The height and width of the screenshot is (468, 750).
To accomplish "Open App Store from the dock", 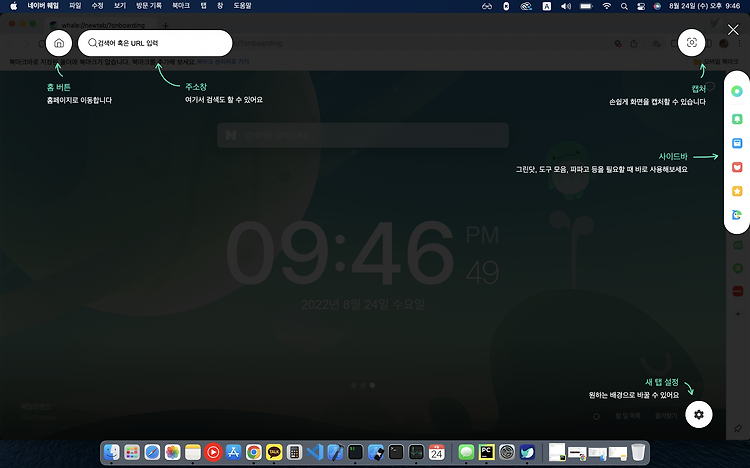I will click(233, 452).
